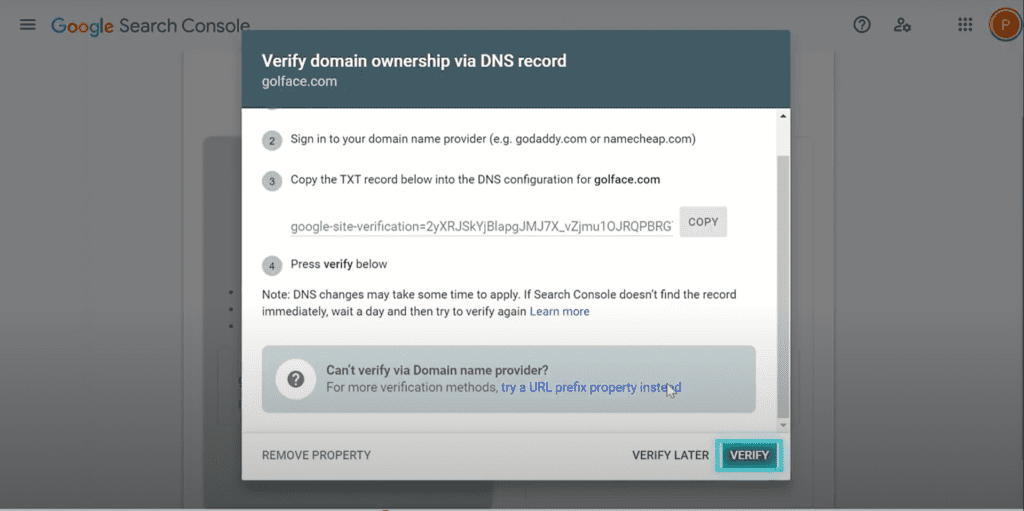Open the Google apps grid
The image size is (1024, 511).
pos(965,25)
